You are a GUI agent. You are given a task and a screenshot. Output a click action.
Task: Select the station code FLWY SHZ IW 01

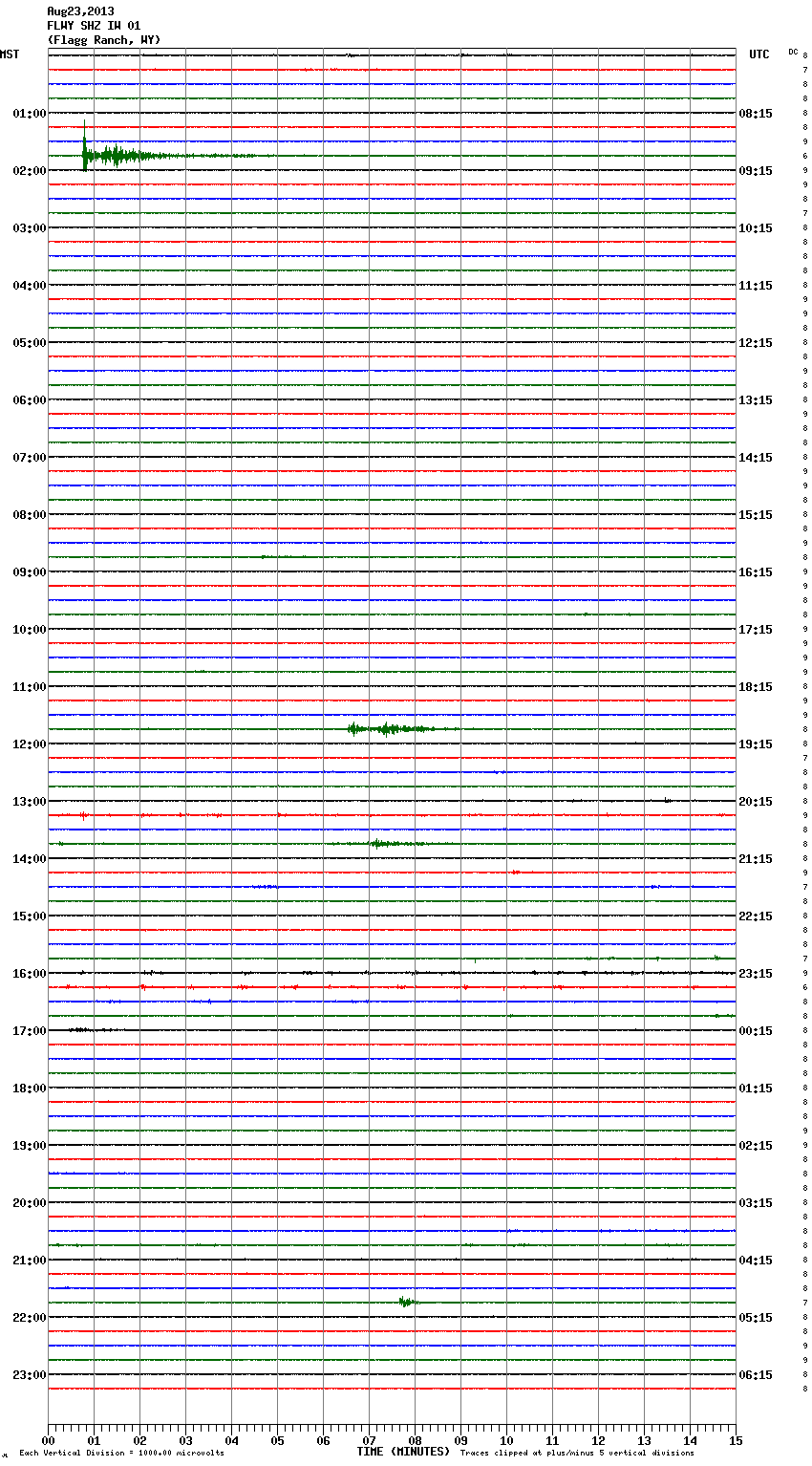click(94, 26)
